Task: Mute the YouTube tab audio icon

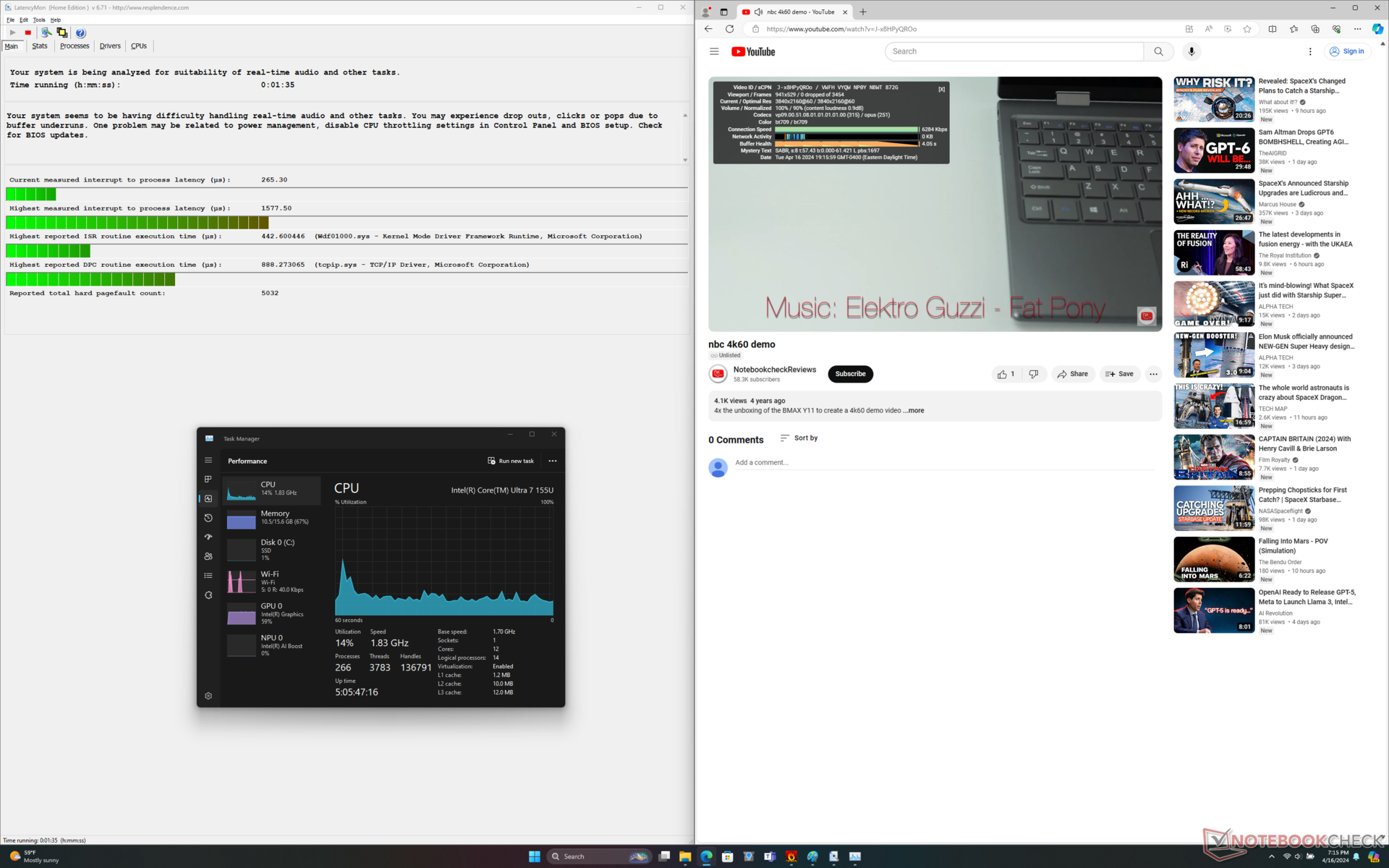Action: coord(758,12)
